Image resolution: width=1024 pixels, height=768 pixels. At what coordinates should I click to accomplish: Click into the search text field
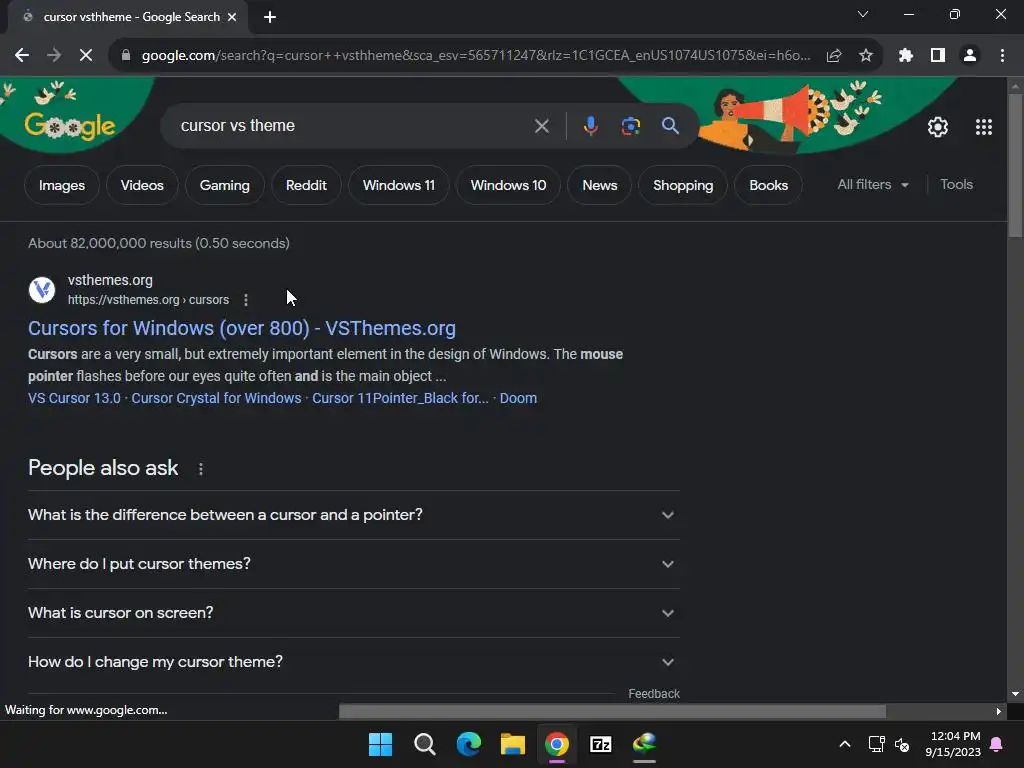pyautogui.click(x=353, y=125)
